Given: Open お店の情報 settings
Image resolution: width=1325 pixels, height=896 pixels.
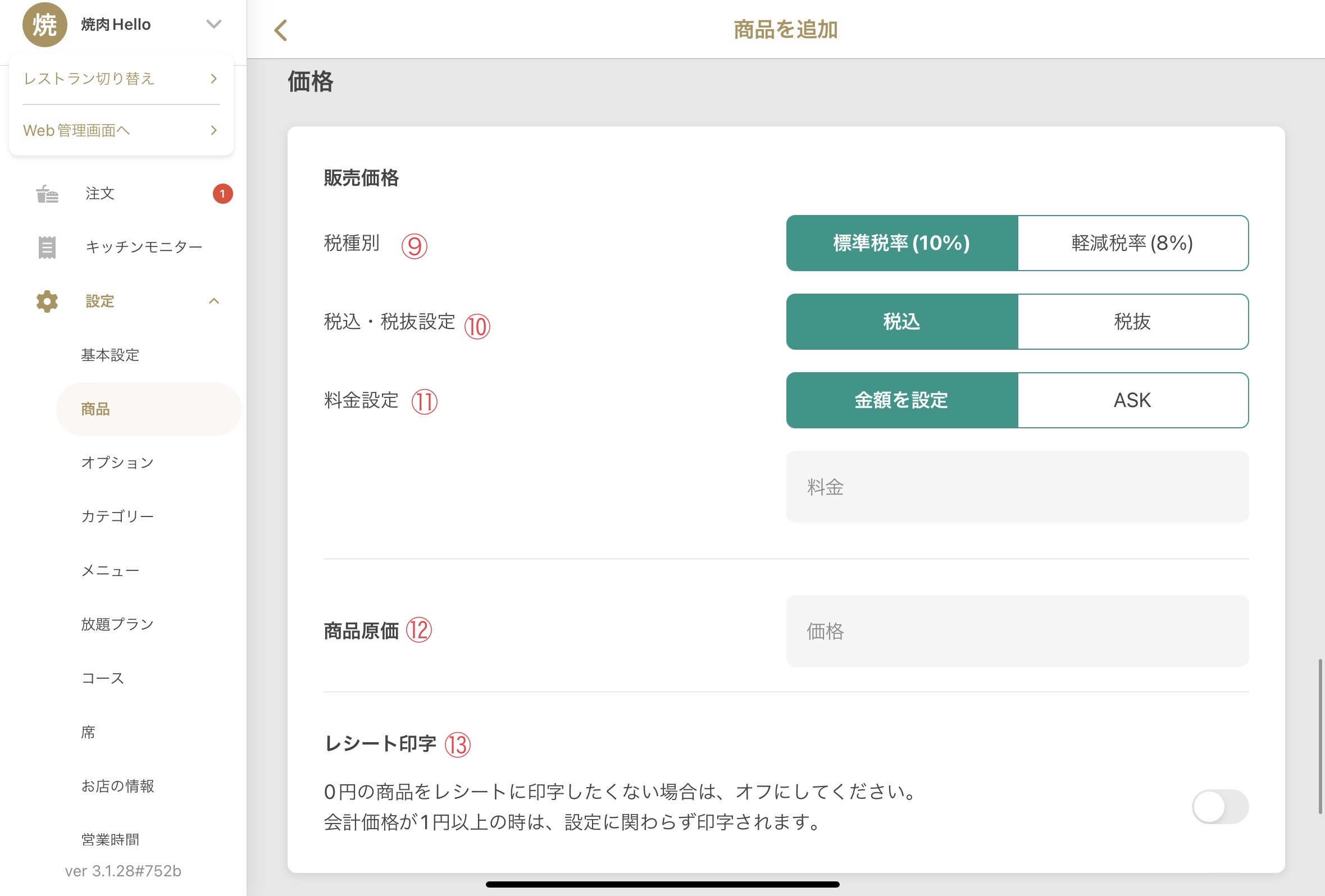Looking at the screenshot, I should pos(117,786).
